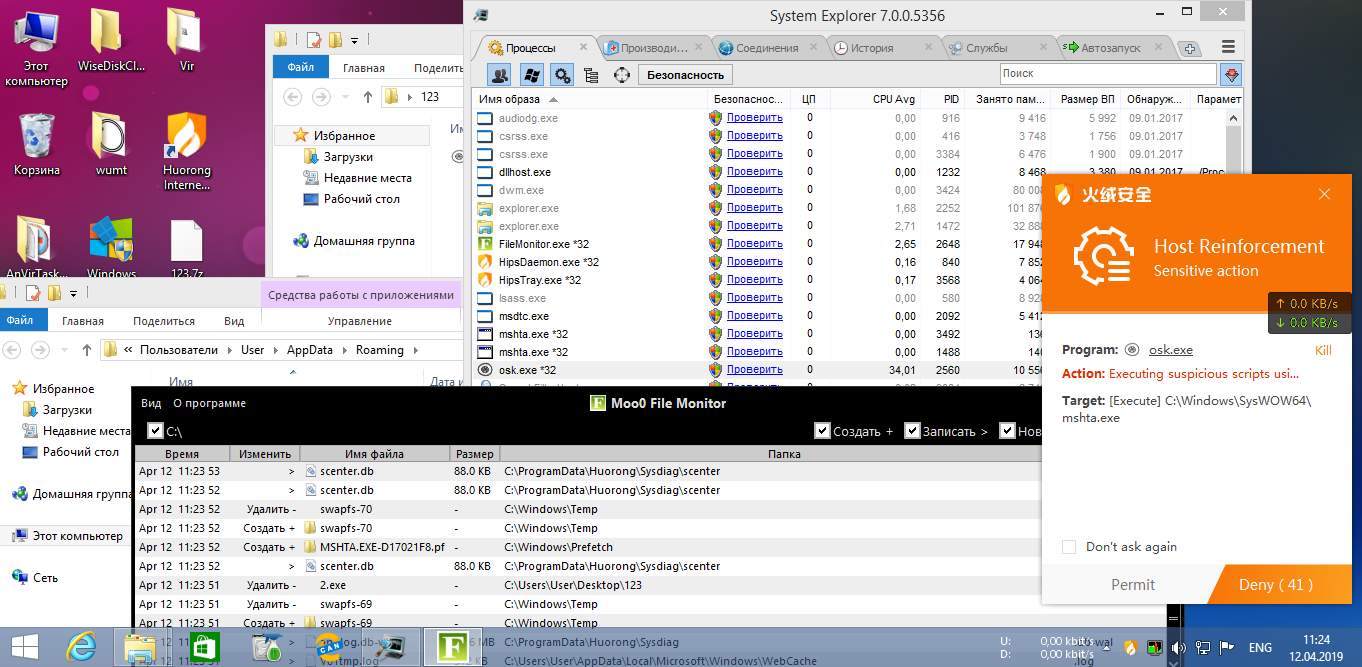Viewport: 1362px width, 667px height.
Task: Open Этот компьютер desktop icon
Action: [x=36, y=47]
